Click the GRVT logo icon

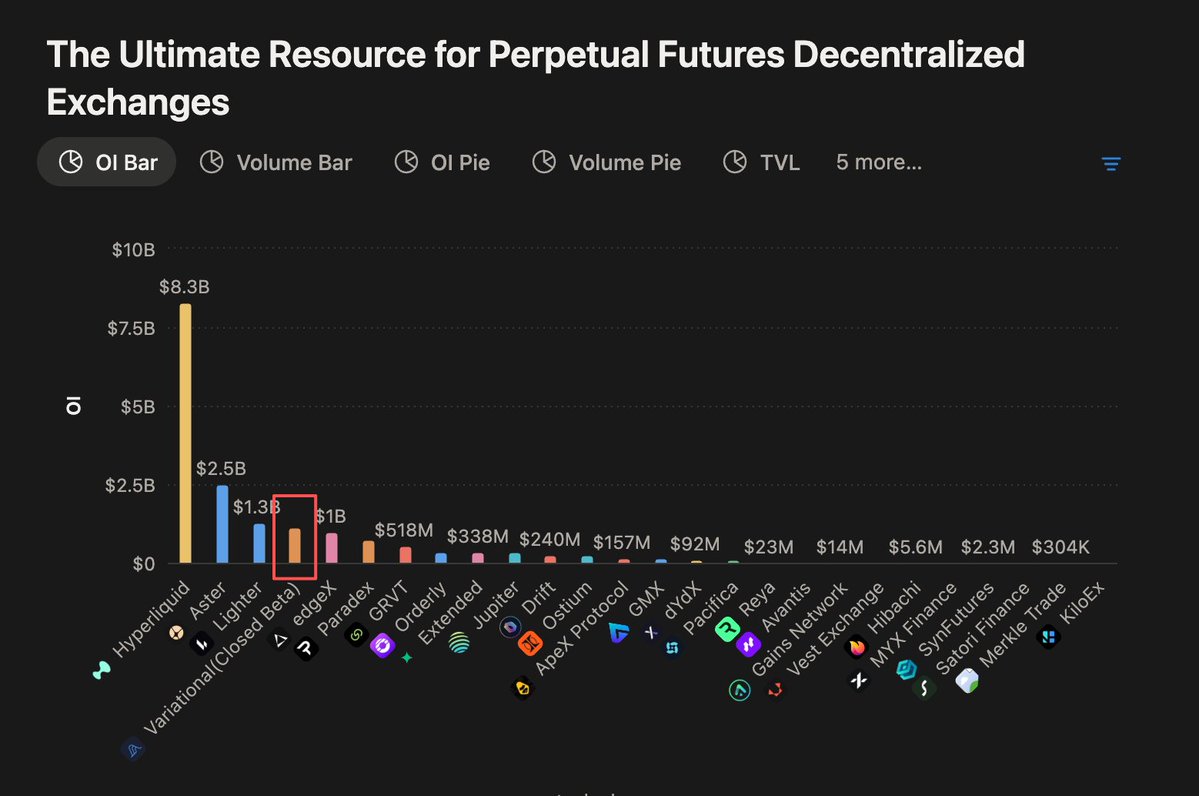tap(357, 634)
